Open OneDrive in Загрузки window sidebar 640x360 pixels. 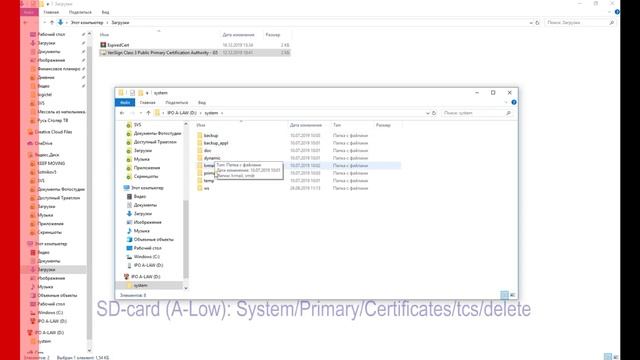[43, 144]
